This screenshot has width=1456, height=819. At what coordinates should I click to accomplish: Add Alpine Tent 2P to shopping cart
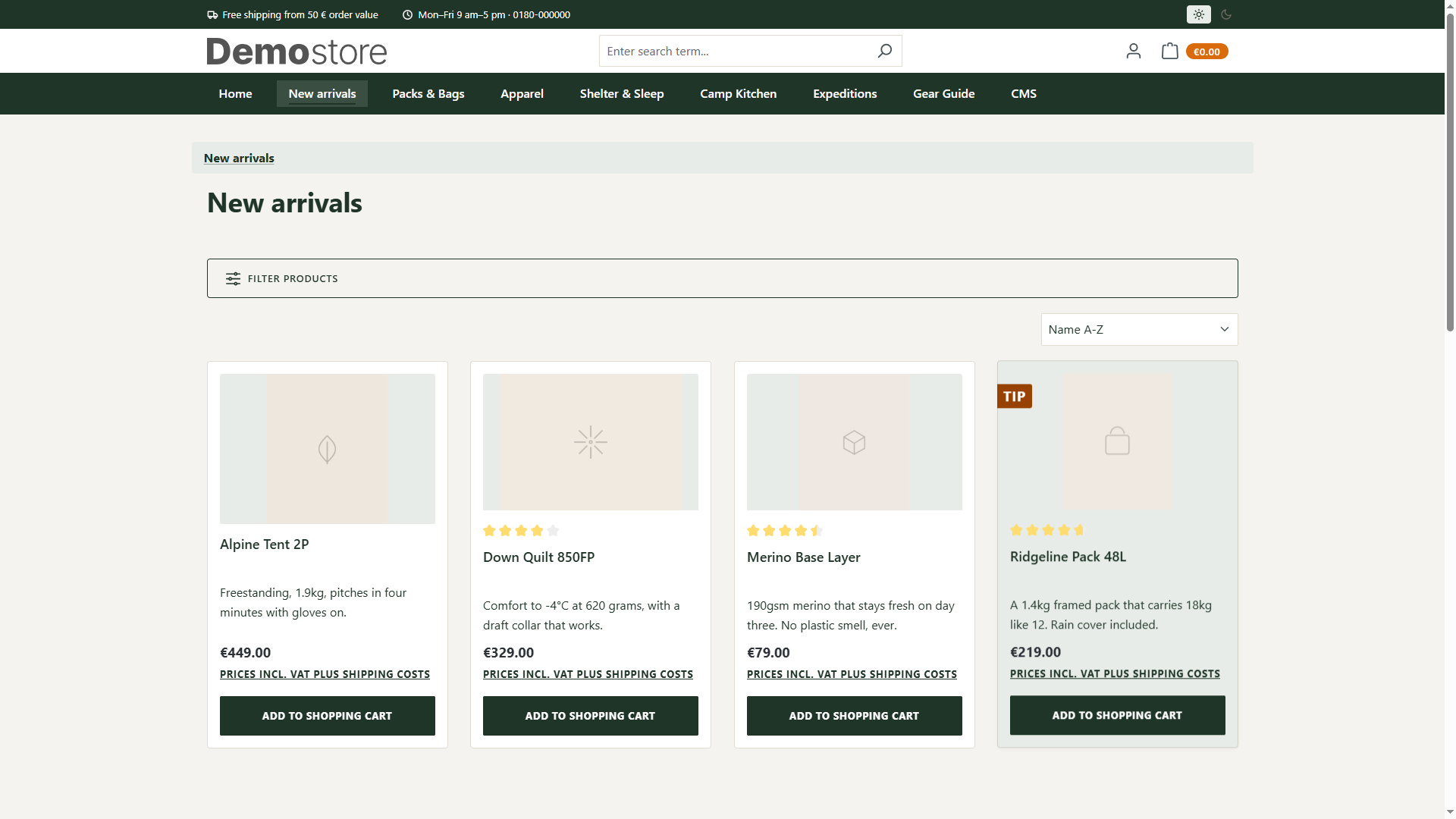tap(327, 716)
